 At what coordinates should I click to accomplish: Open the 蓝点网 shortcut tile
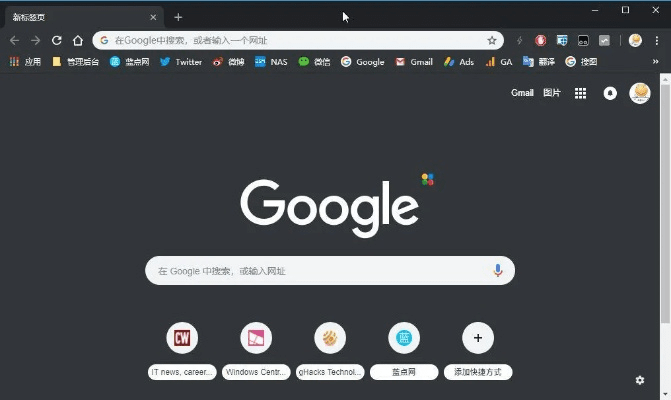(x=404, y=351)
